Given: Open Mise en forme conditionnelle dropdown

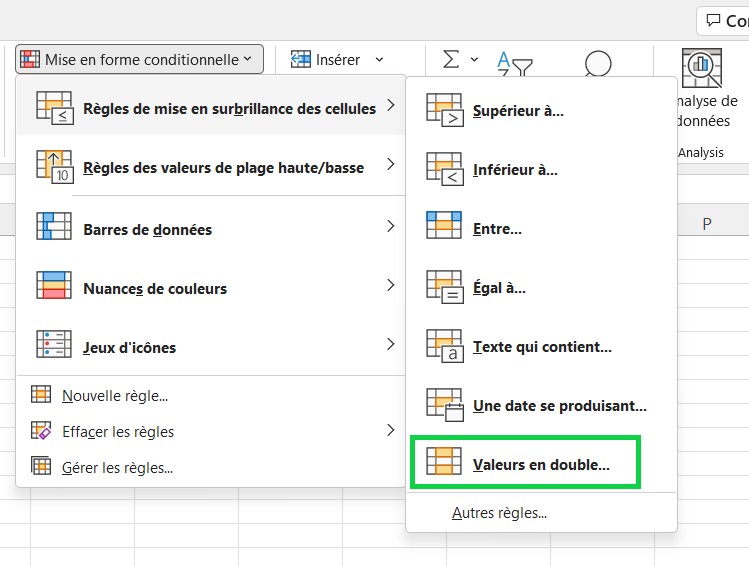Looking at the screenshot, I should point(139,59).
